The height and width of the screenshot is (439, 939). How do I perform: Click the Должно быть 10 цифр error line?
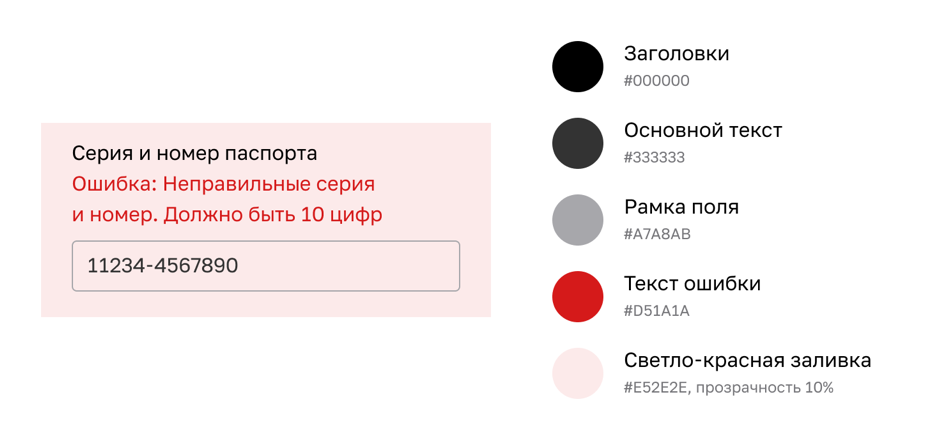tap(272, 215)
